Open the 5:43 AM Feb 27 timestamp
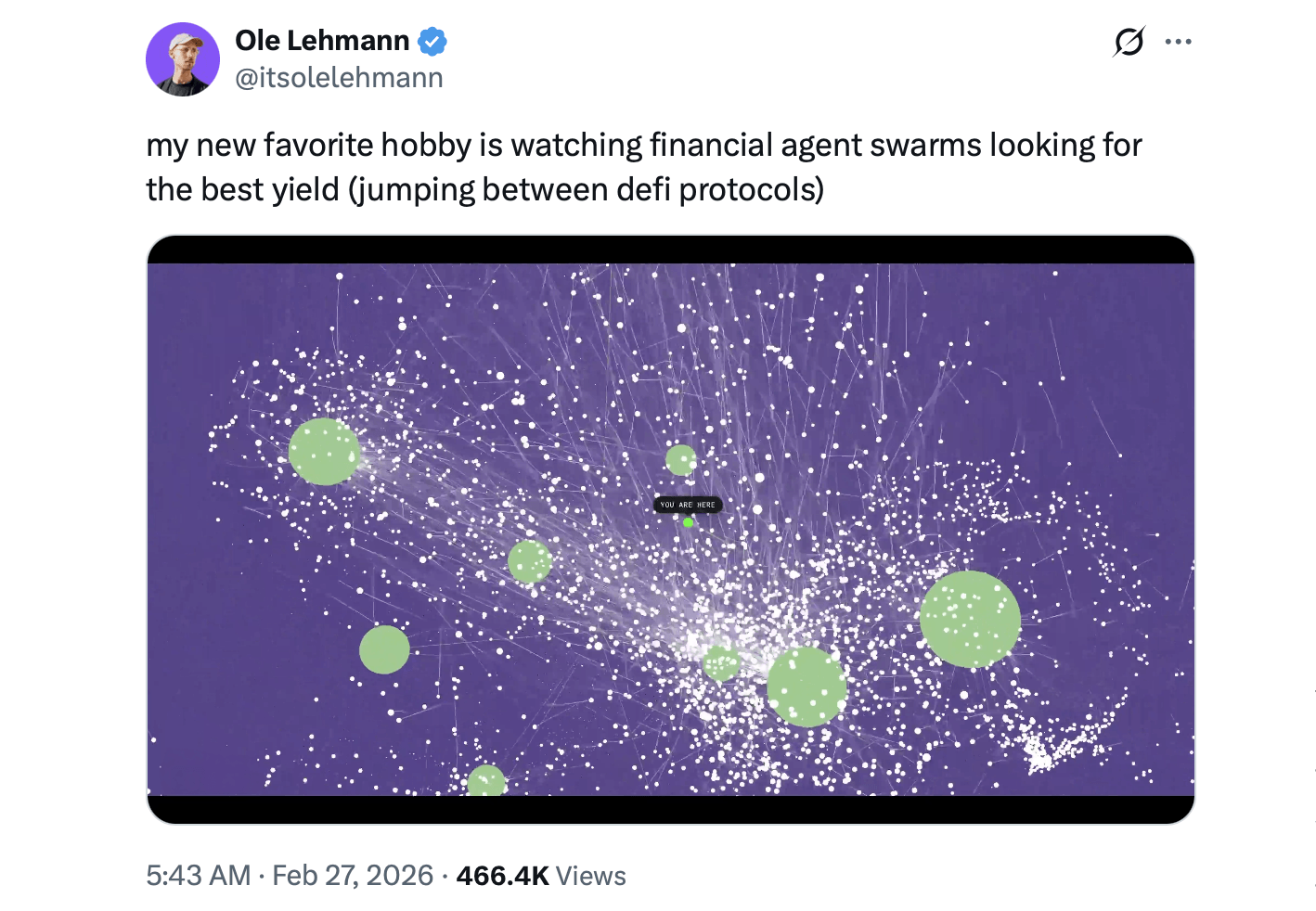The image size is (1316, 911). [x=290, y=876]
